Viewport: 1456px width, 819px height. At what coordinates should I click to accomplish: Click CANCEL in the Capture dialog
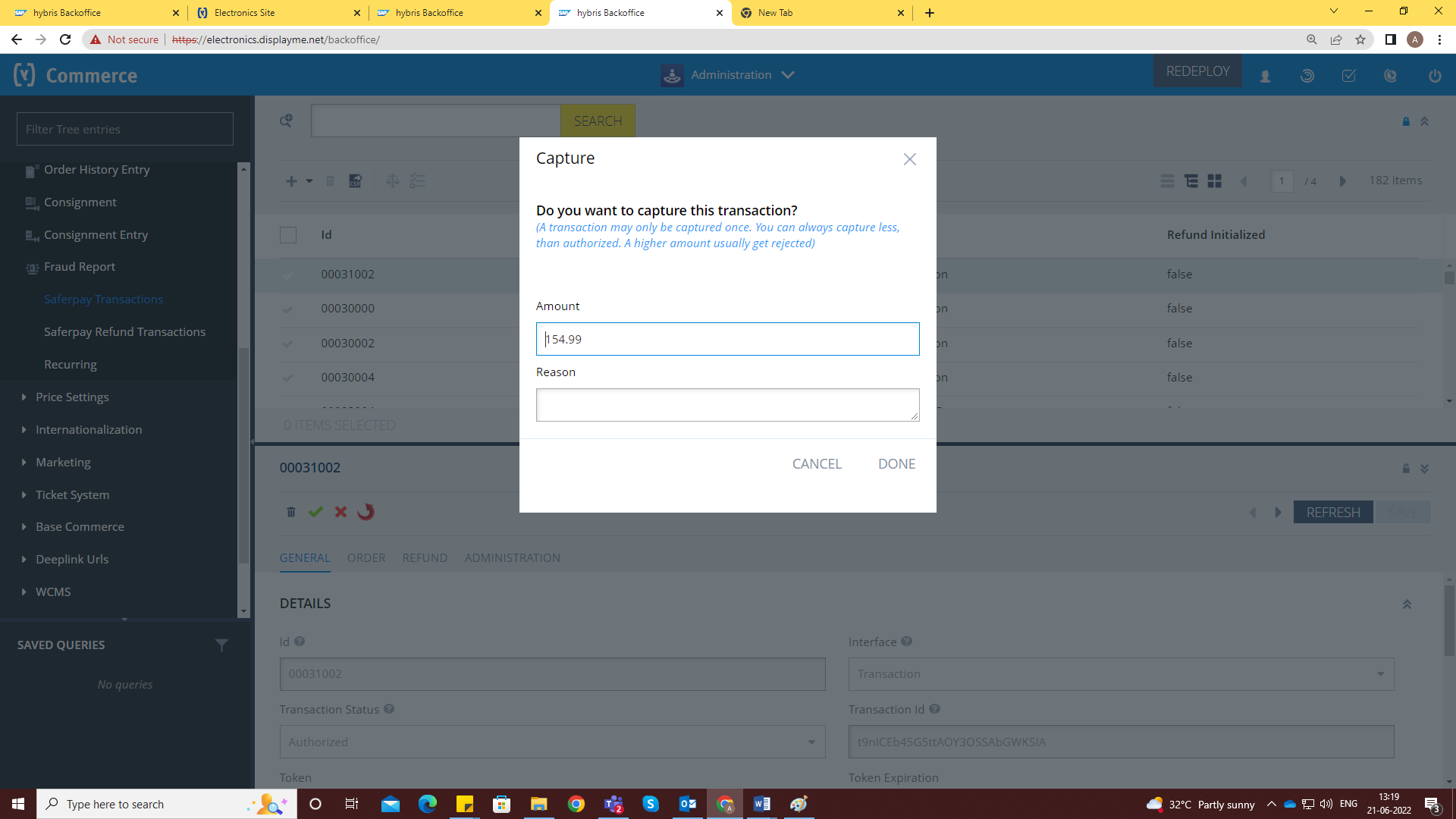[x=817, y=464]
